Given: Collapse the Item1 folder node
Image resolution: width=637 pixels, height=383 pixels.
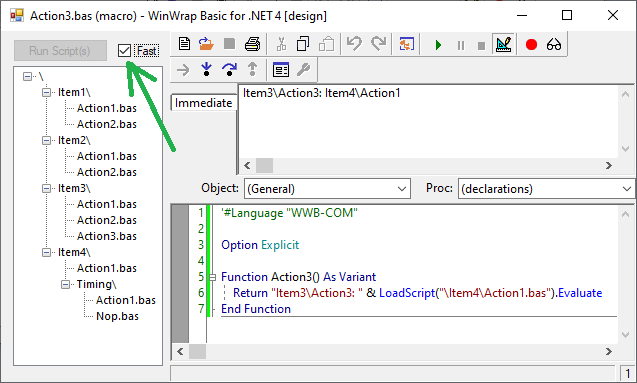Looking at the screenshot, I should [x=46, y=92].
